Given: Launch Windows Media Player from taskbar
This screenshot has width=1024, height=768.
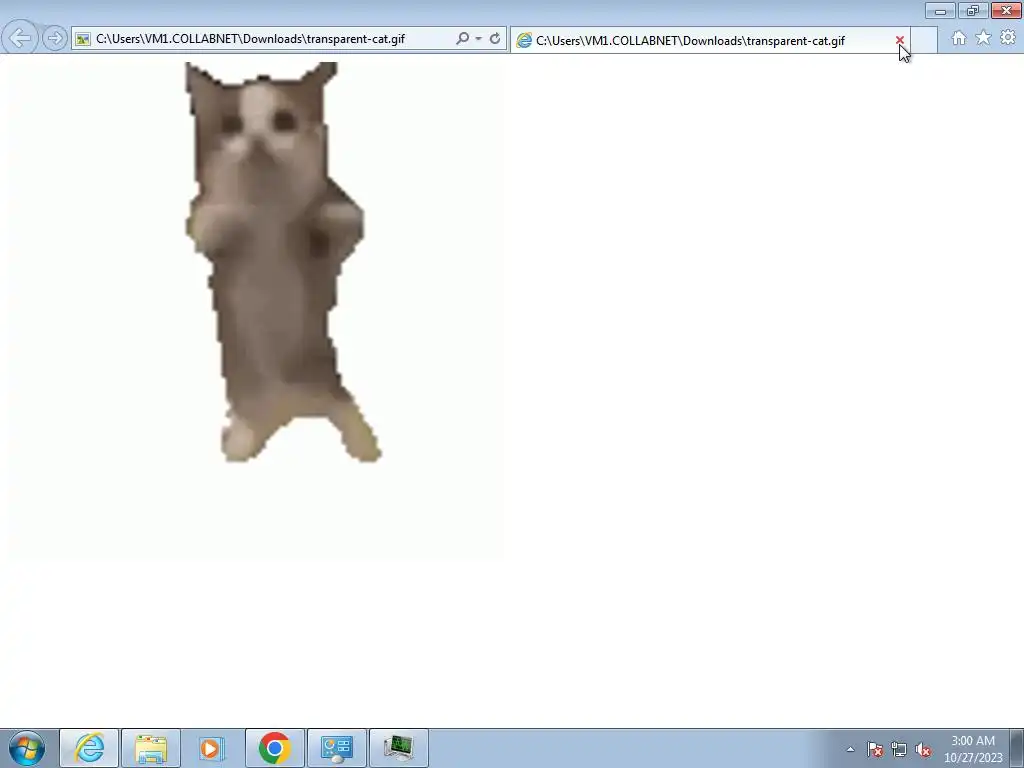Looking at the screenshot, I should pyautogui.click(x=212, y=748).
